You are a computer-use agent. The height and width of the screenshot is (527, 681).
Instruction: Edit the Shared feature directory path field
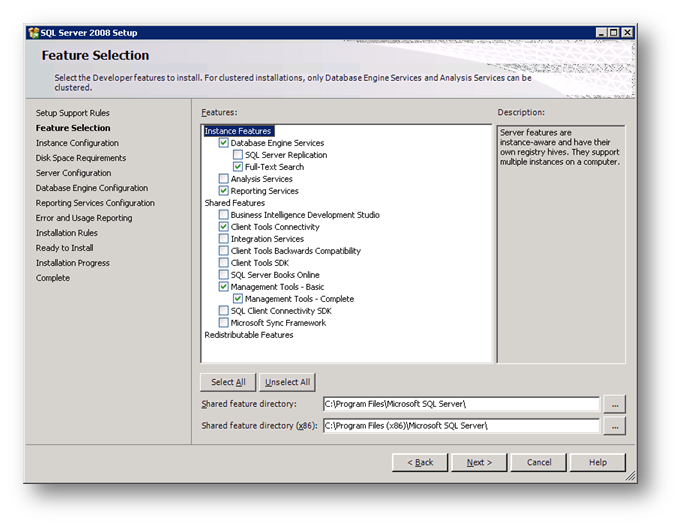pyautogui.click(x=461, y=404)
